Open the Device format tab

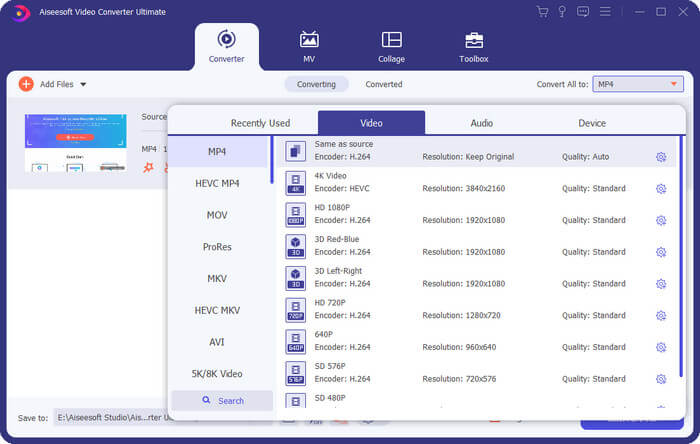[592, 123]
